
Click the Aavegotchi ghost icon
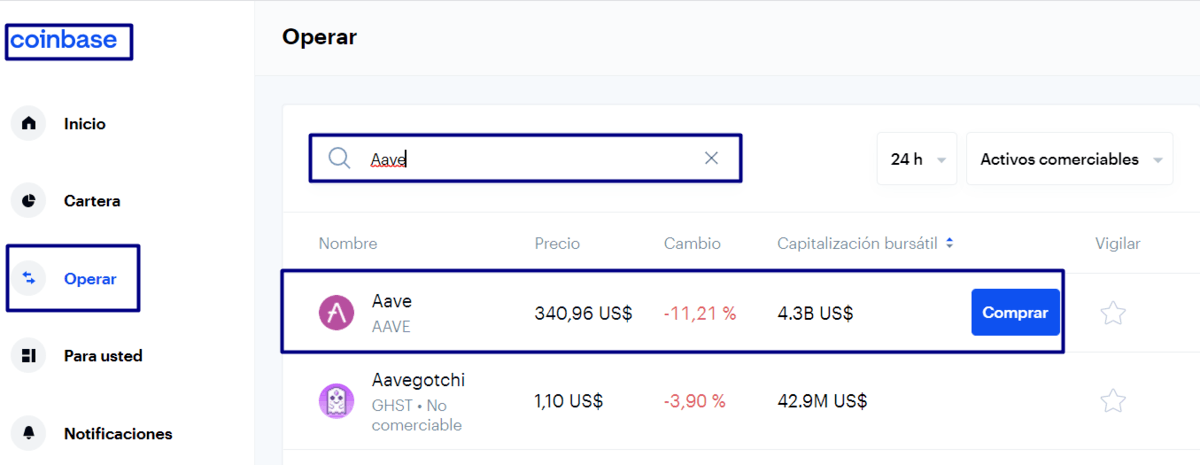click(x=336, y=401)
